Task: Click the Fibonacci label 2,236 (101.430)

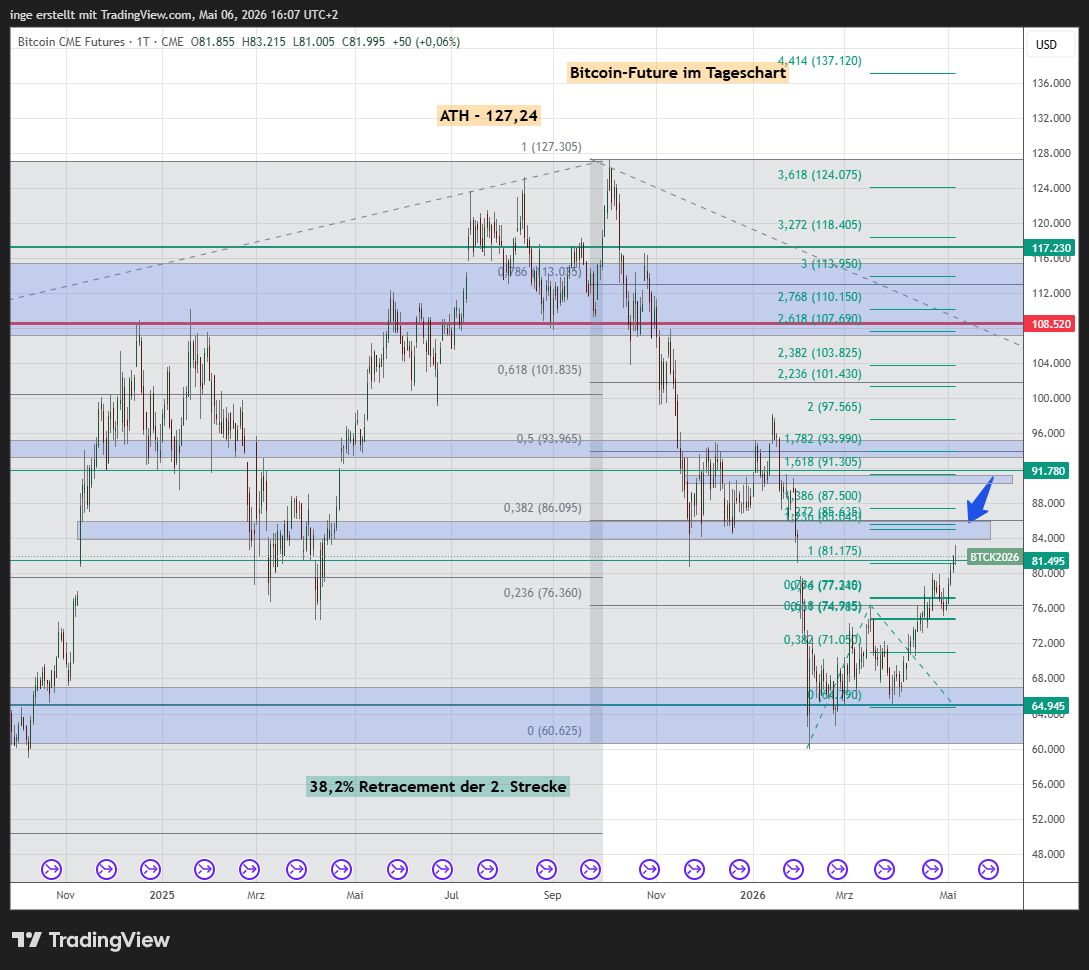Action: [820, 374]
